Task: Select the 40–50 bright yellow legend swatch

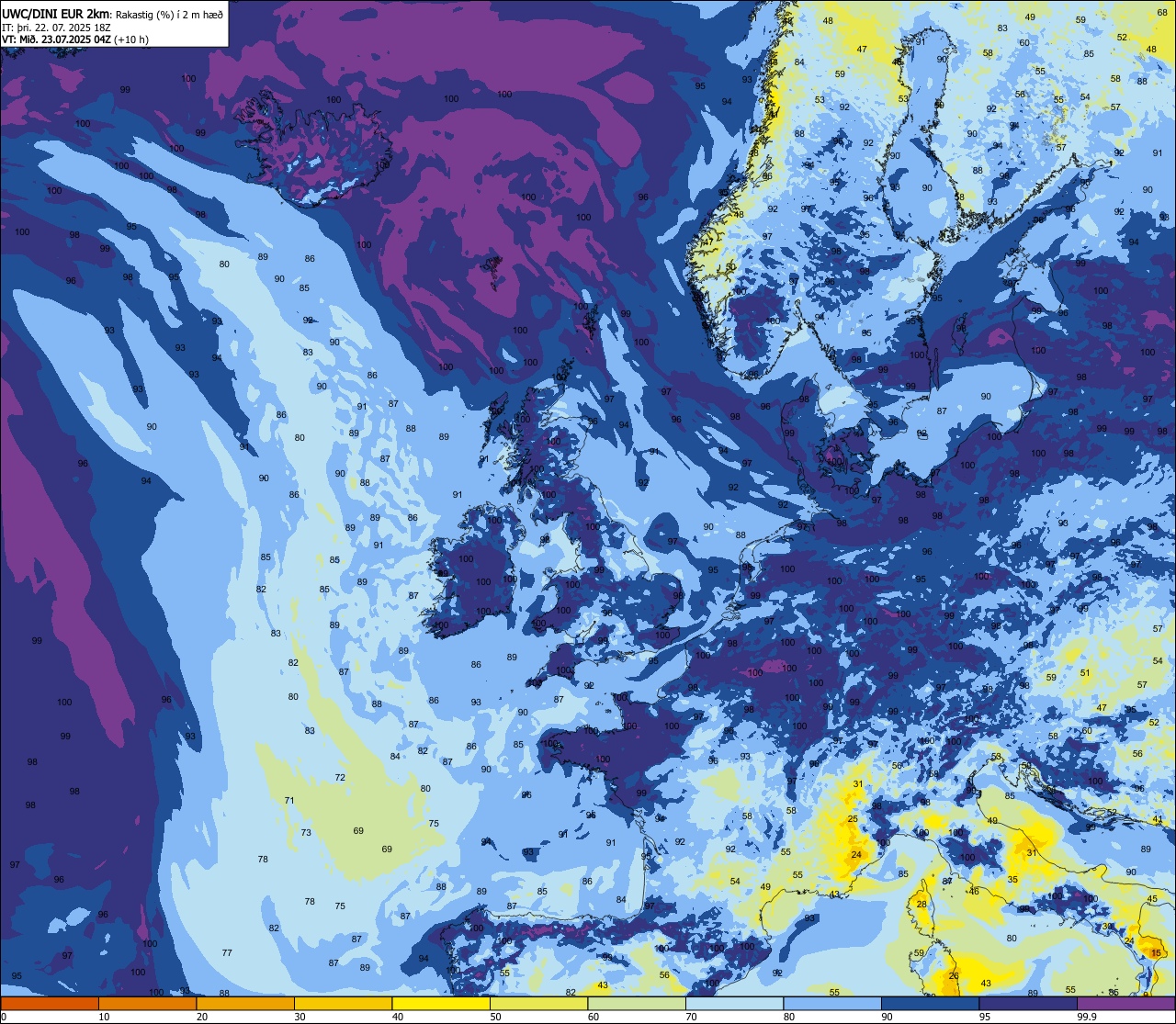Action: pos(441,1003)
